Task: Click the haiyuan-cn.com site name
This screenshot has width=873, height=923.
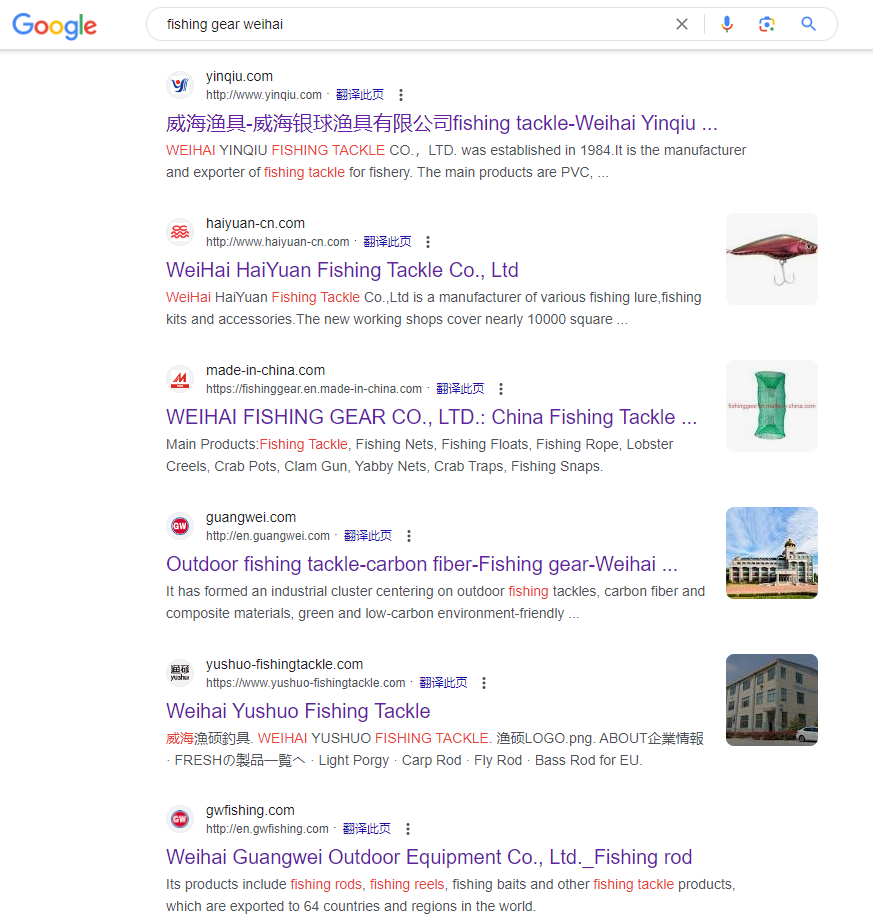Action: [255, 224]
